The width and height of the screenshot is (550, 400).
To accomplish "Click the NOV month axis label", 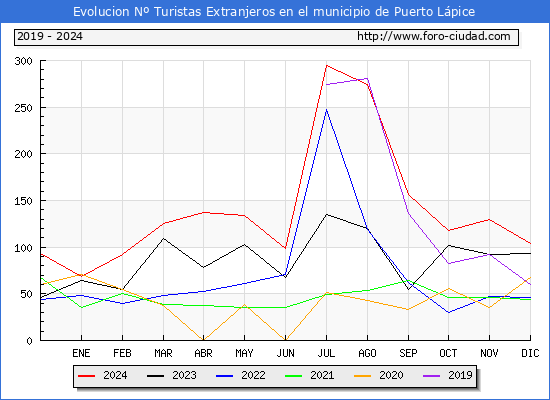I will [489, 353].
